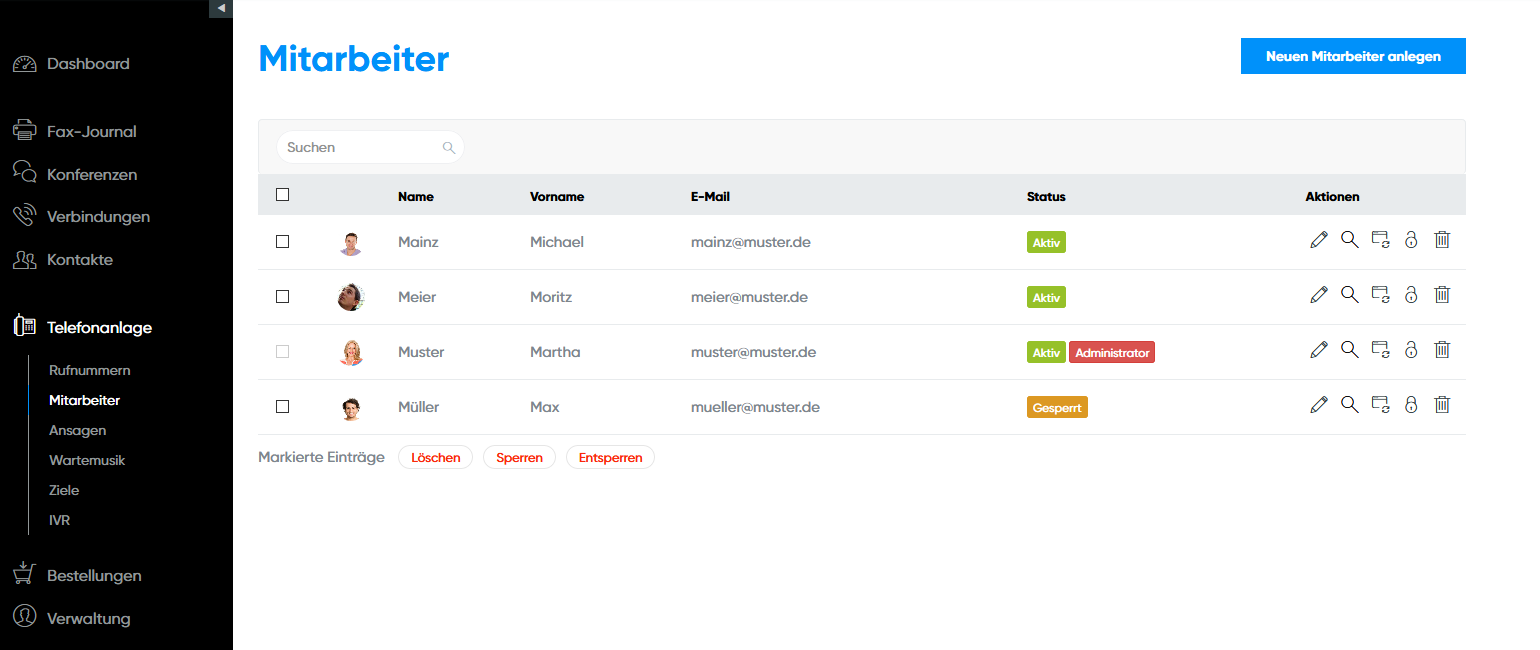Click the padlock icon for Max Müller
This screenshot has height=650, width=1540.
click(x=1411, y=405)
